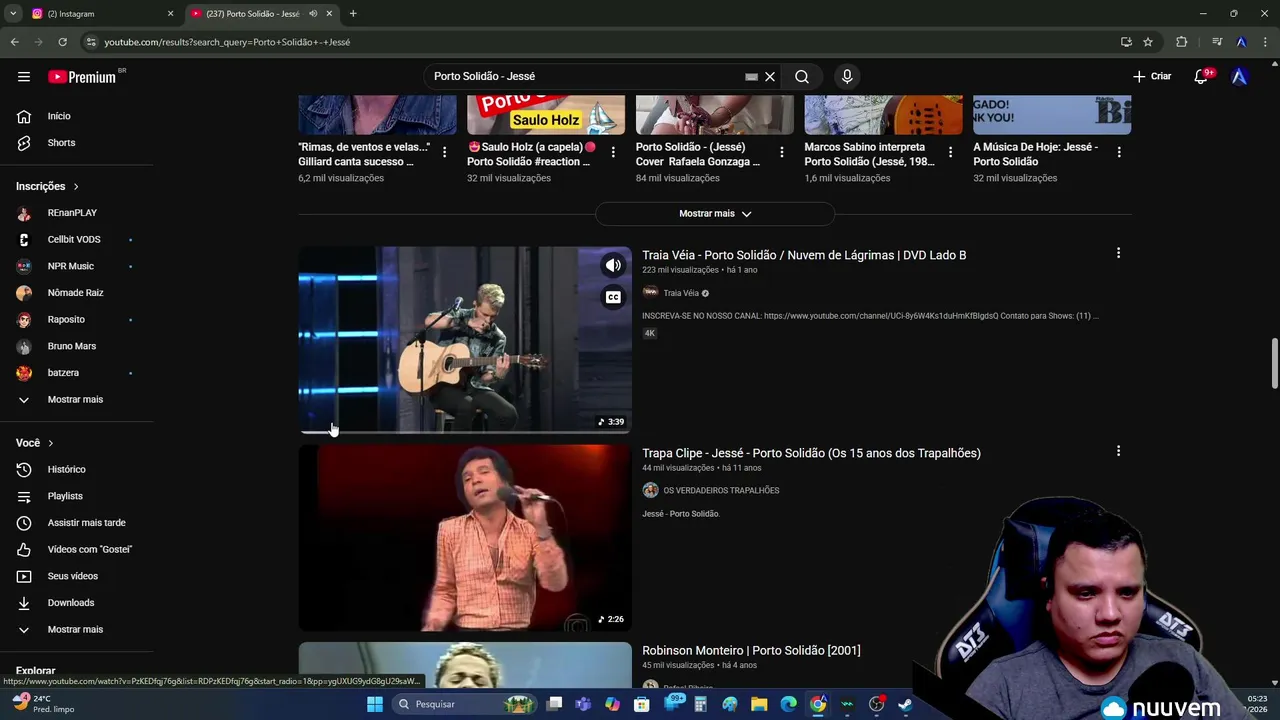Open notifications bell
This screenshot has width=1280, height=720.
[x=1201, y=77]
